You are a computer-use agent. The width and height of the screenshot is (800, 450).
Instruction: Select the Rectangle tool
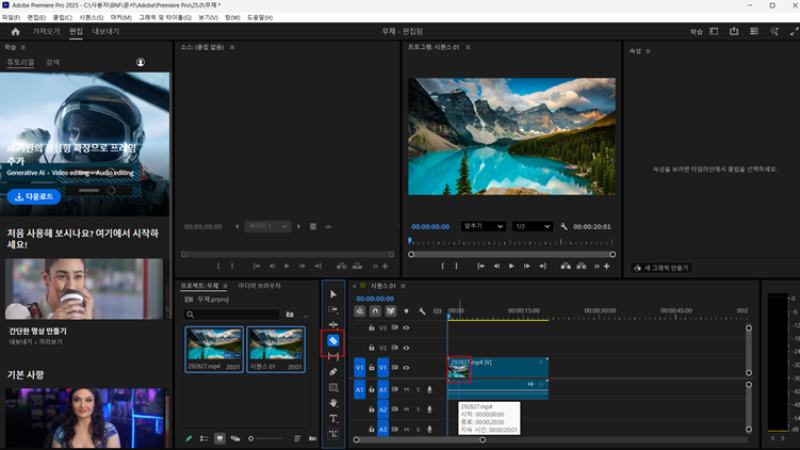tap(333, 388)
